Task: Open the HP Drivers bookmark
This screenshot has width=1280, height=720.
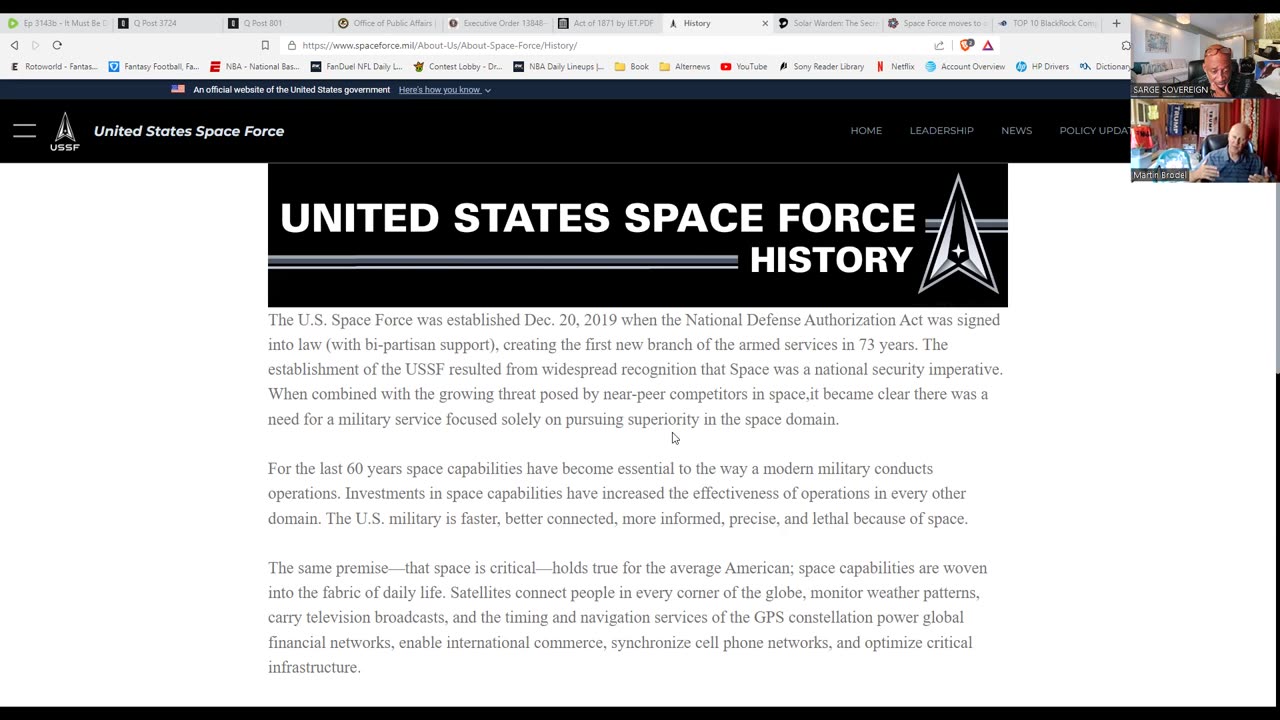Action: 1042,67
